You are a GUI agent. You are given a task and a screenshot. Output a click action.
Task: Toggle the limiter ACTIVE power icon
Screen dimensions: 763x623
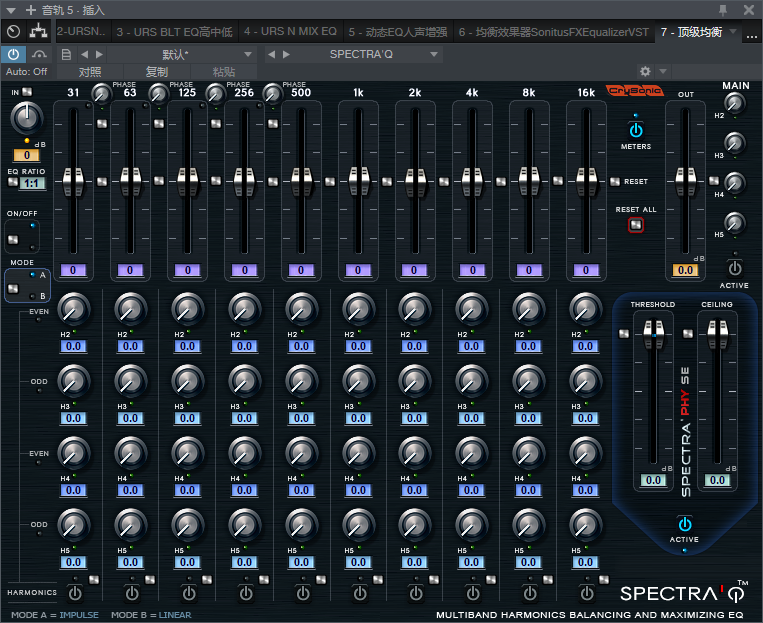(684, 524)
